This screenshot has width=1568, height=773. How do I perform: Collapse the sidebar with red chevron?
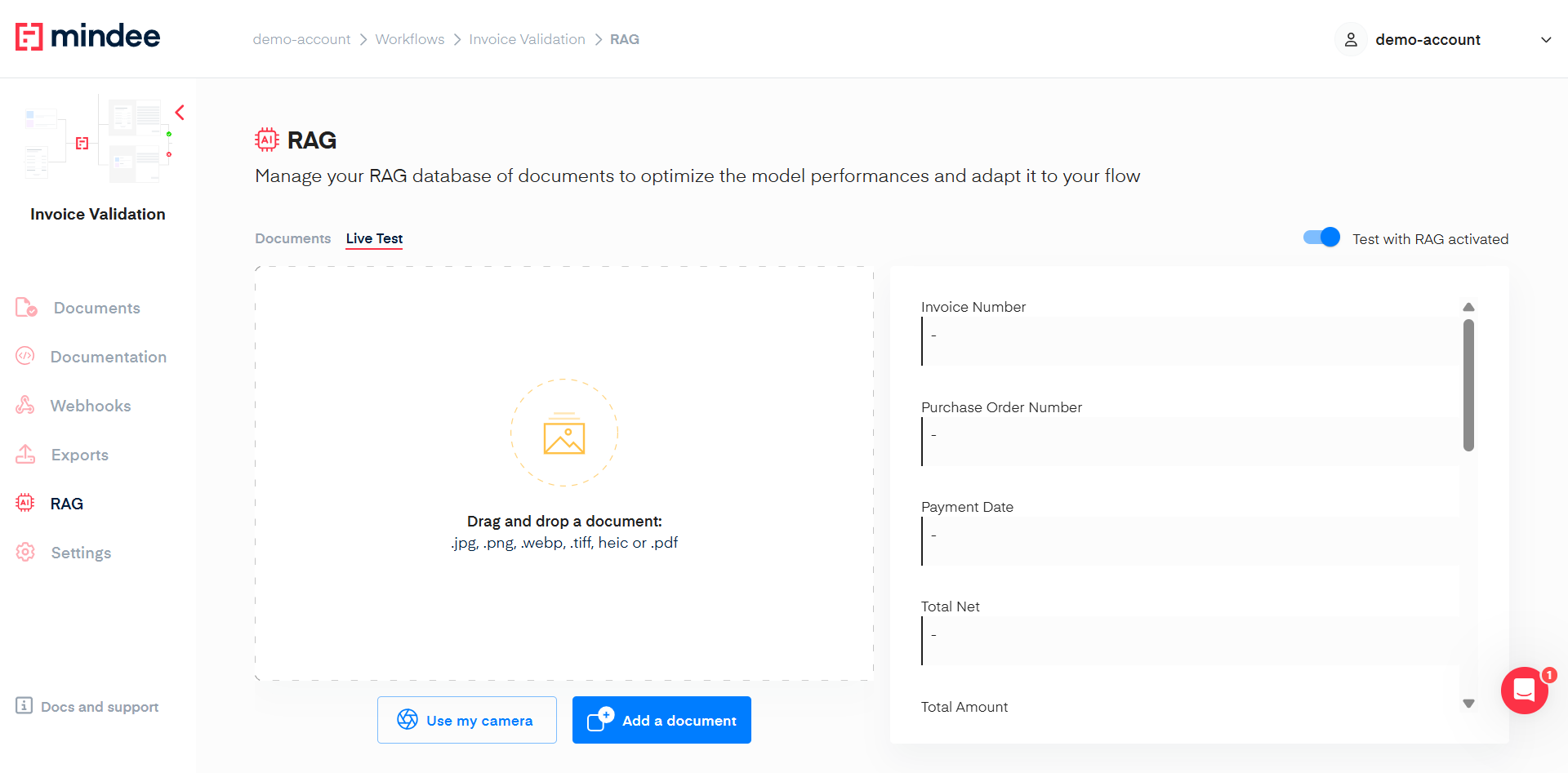(180, 113)
